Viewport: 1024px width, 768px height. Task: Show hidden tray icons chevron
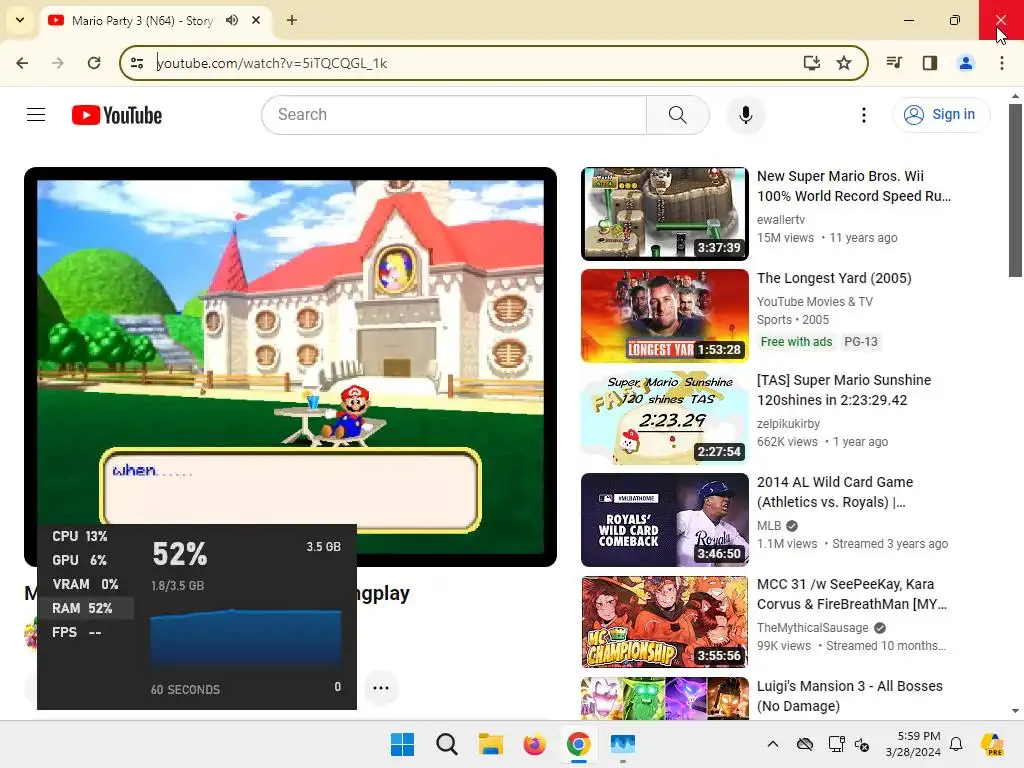pos(773,744)
